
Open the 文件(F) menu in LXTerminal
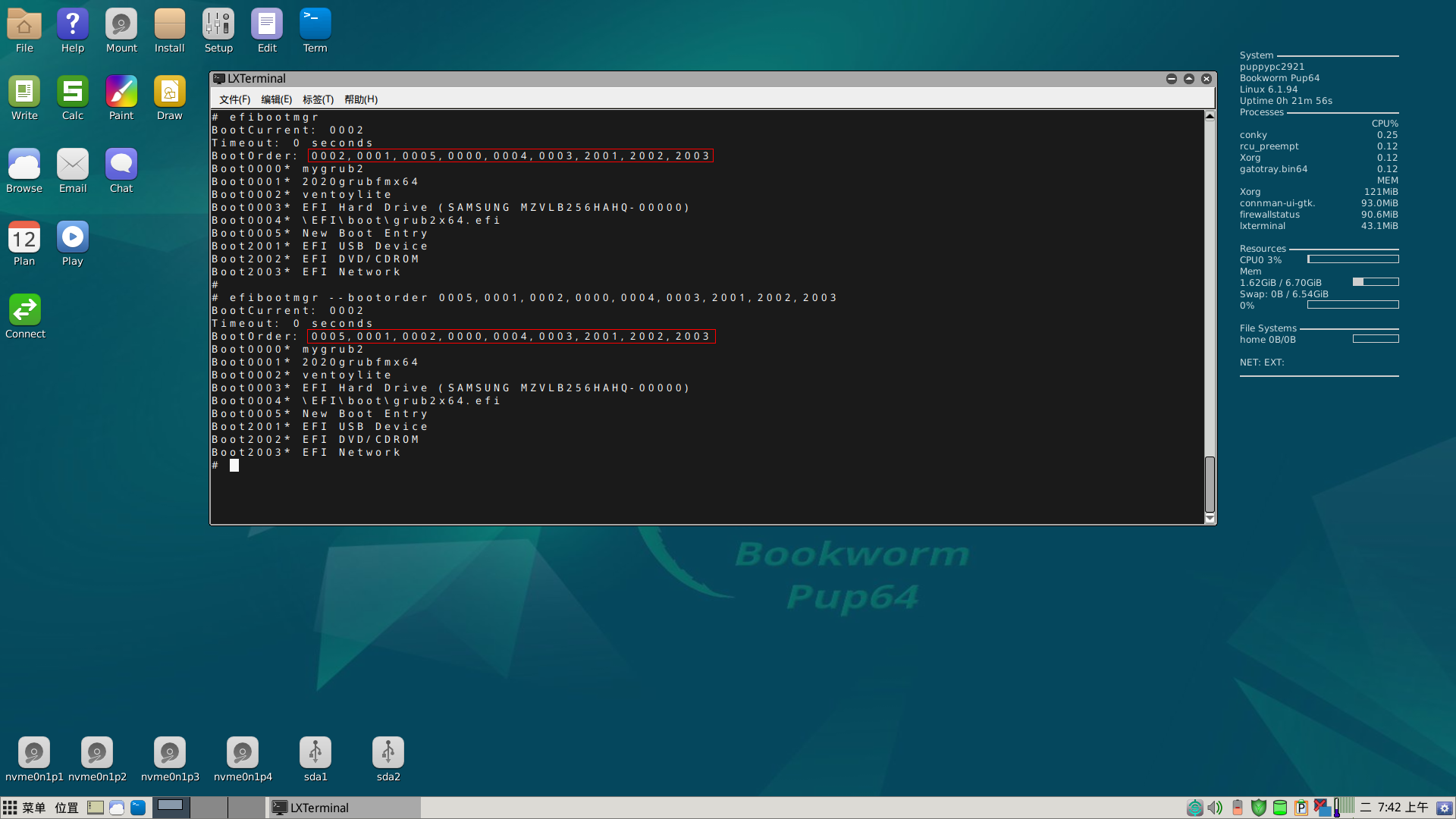[x=235, y=99]
